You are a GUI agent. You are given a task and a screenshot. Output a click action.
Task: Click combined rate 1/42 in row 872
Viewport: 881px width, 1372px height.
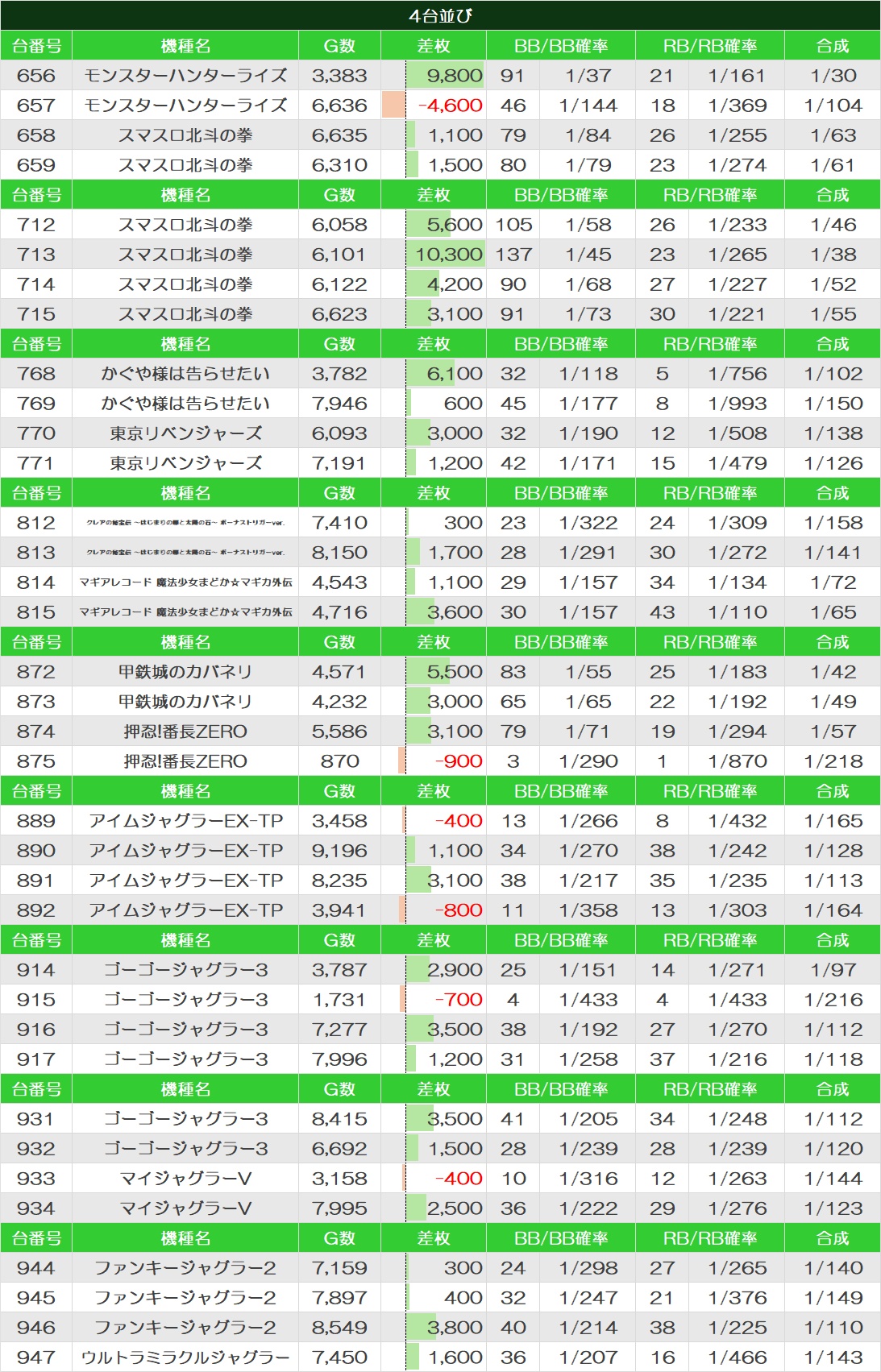tap(833, 672)
